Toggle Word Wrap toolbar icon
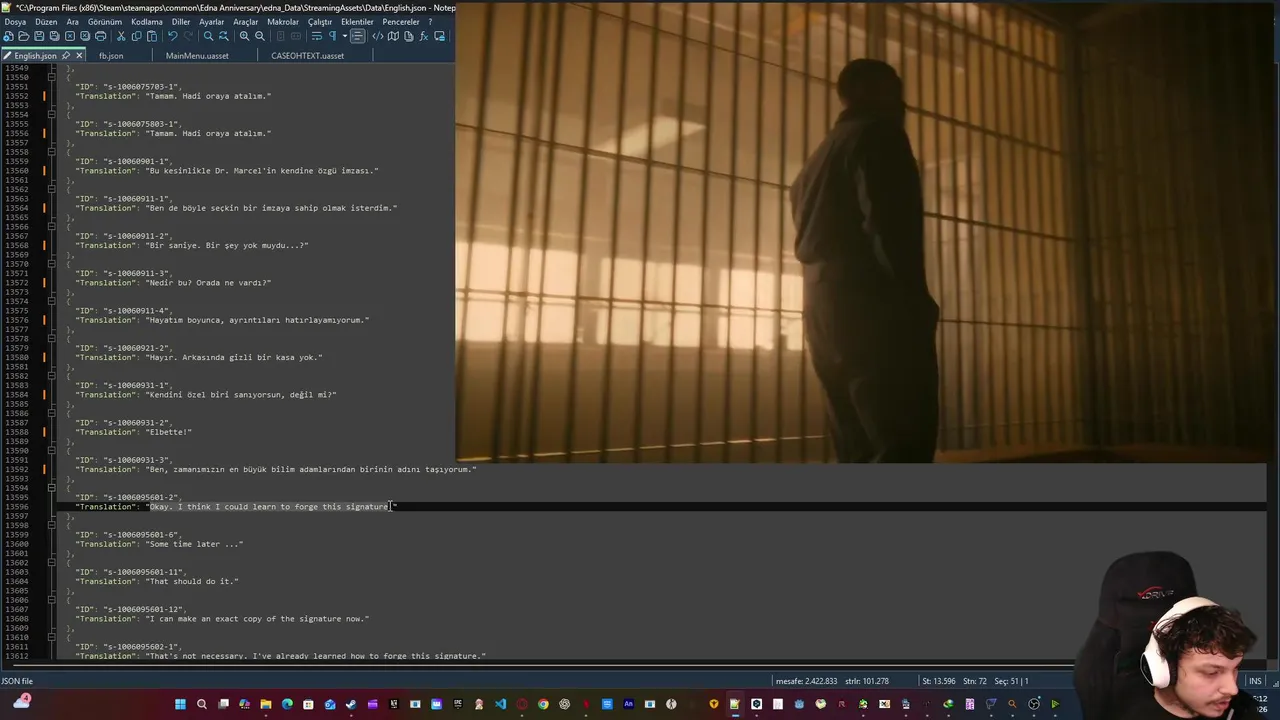 [x=316, y=36]
